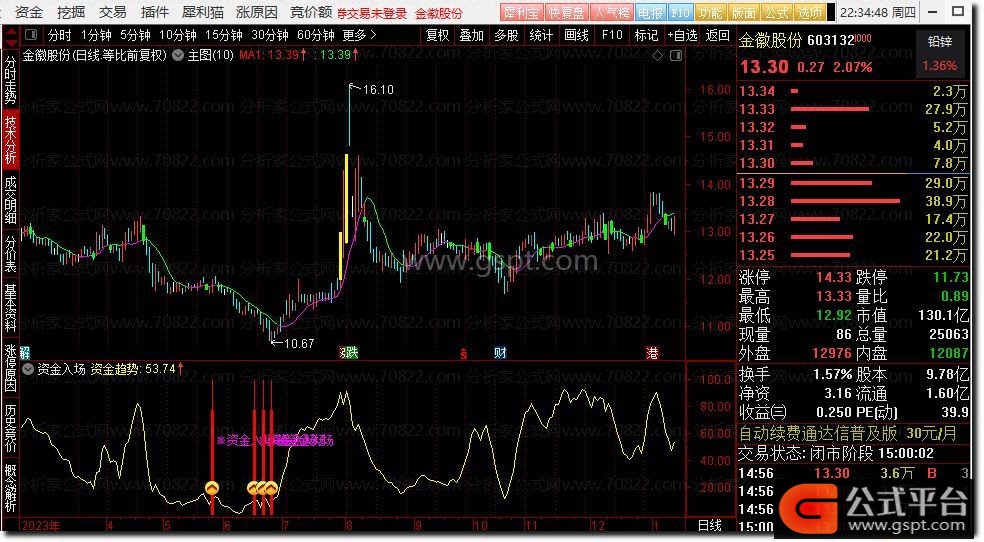This screenshot has height=542, width=984.
Task: Click the 画线 drawing toolbar item
Action: (x=576, y=35)
